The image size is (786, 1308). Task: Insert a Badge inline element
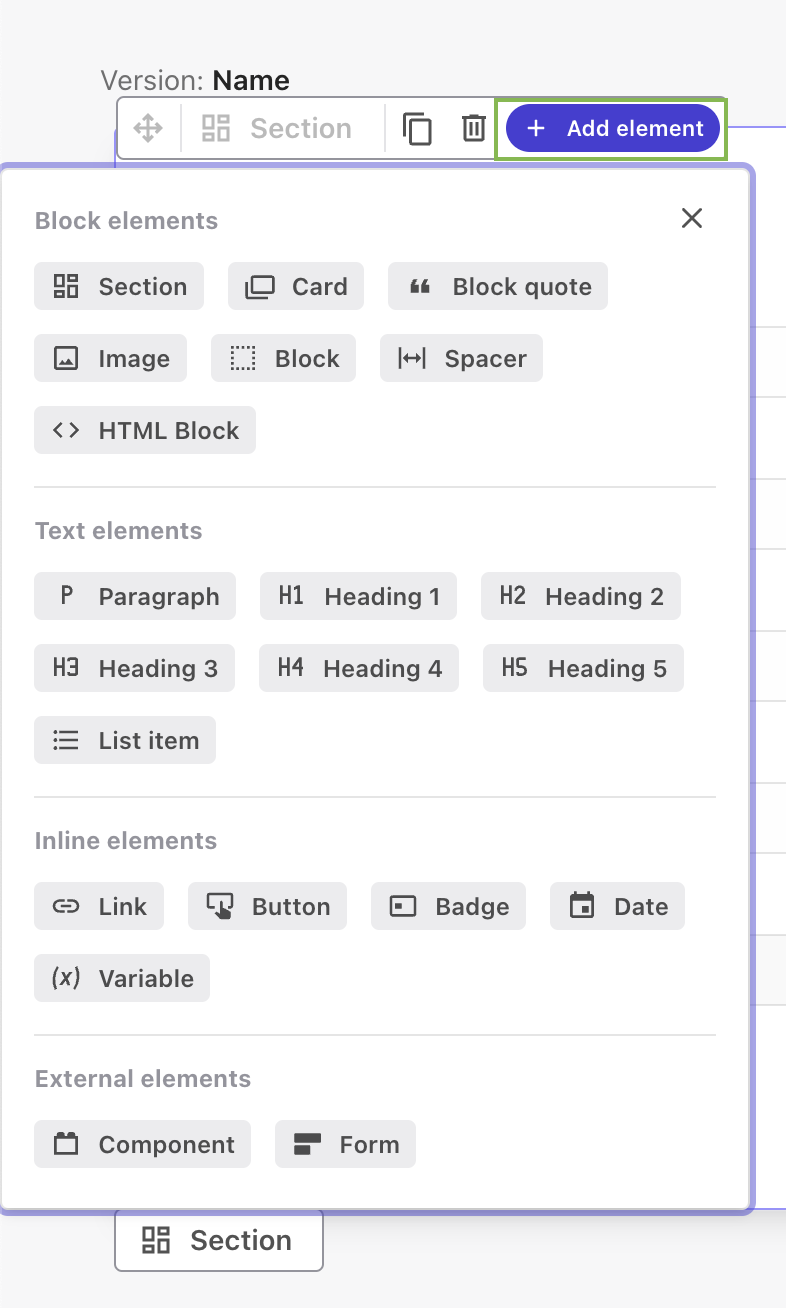click(448, 906)
